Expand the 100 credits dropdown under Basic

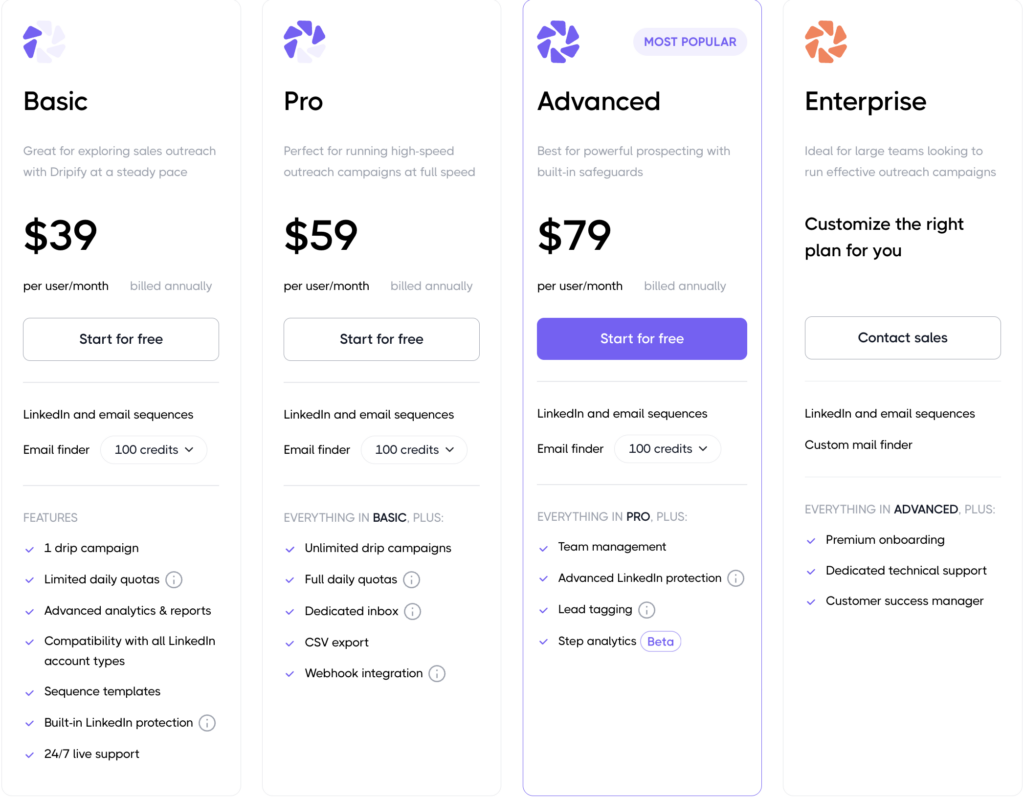click(x=153, y=449)
